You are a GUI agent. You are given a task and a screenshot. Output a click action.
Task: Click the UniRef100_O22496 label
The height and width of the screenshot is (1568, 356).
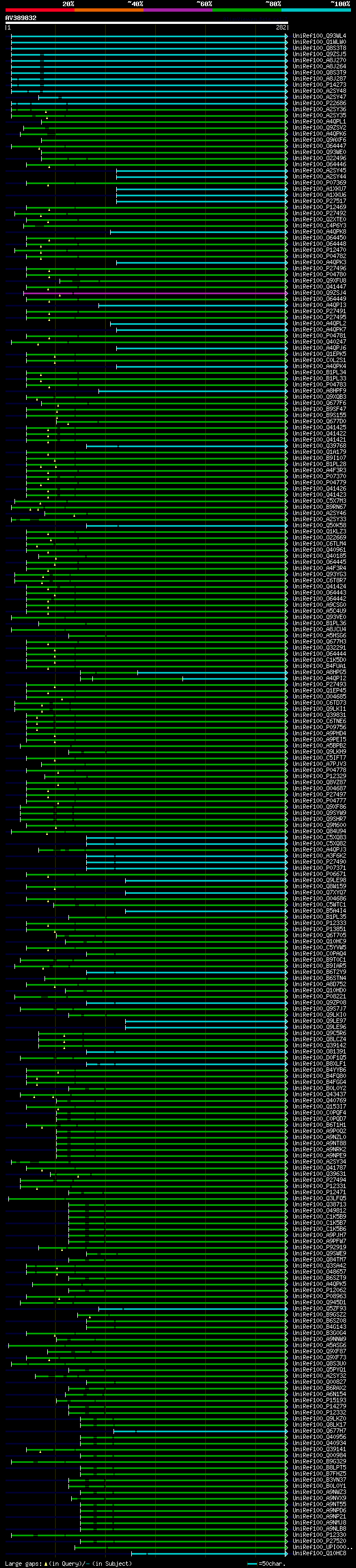(x=319, y=159)
